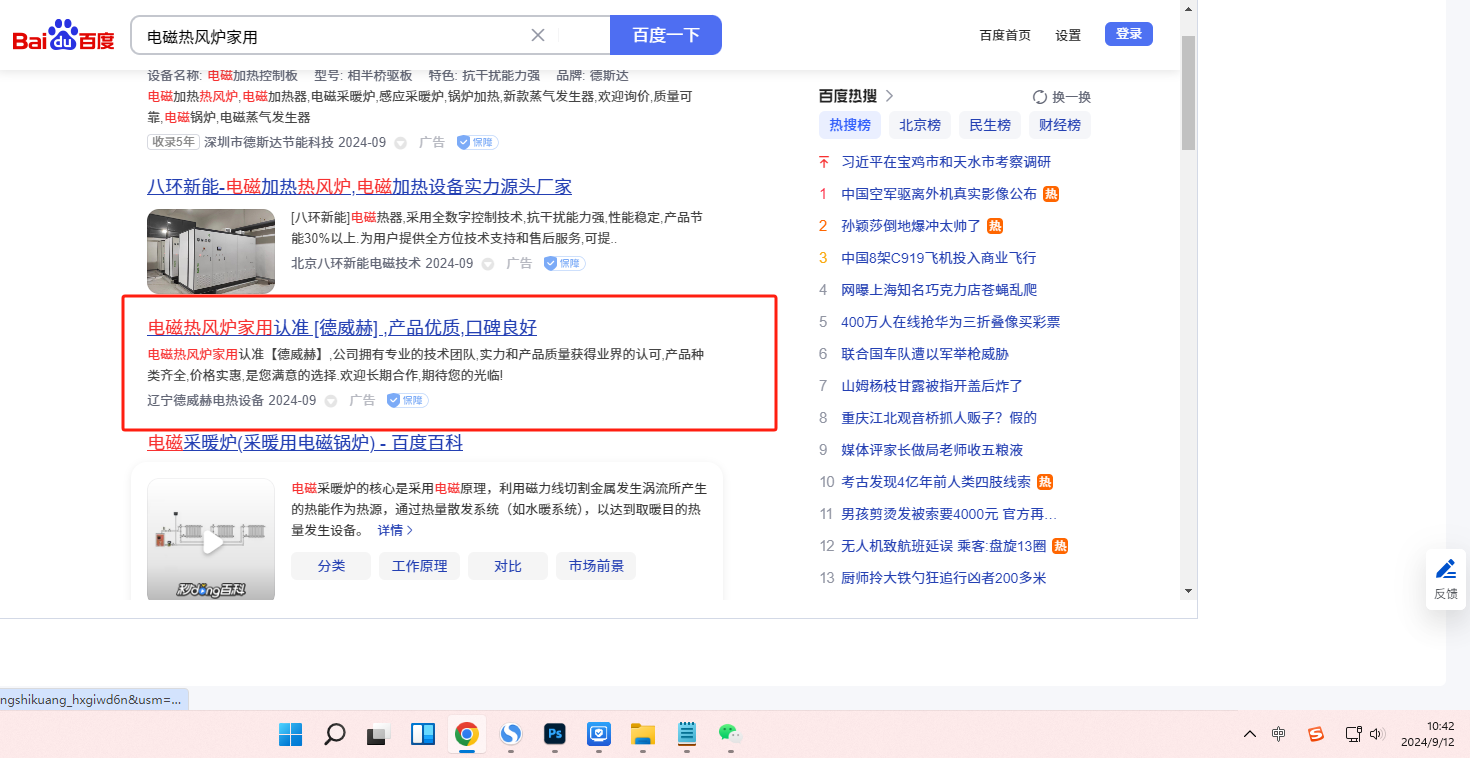Switch to the 北京榜 tab
Viewport: 1470px width, 758px height.
[919, 125]
